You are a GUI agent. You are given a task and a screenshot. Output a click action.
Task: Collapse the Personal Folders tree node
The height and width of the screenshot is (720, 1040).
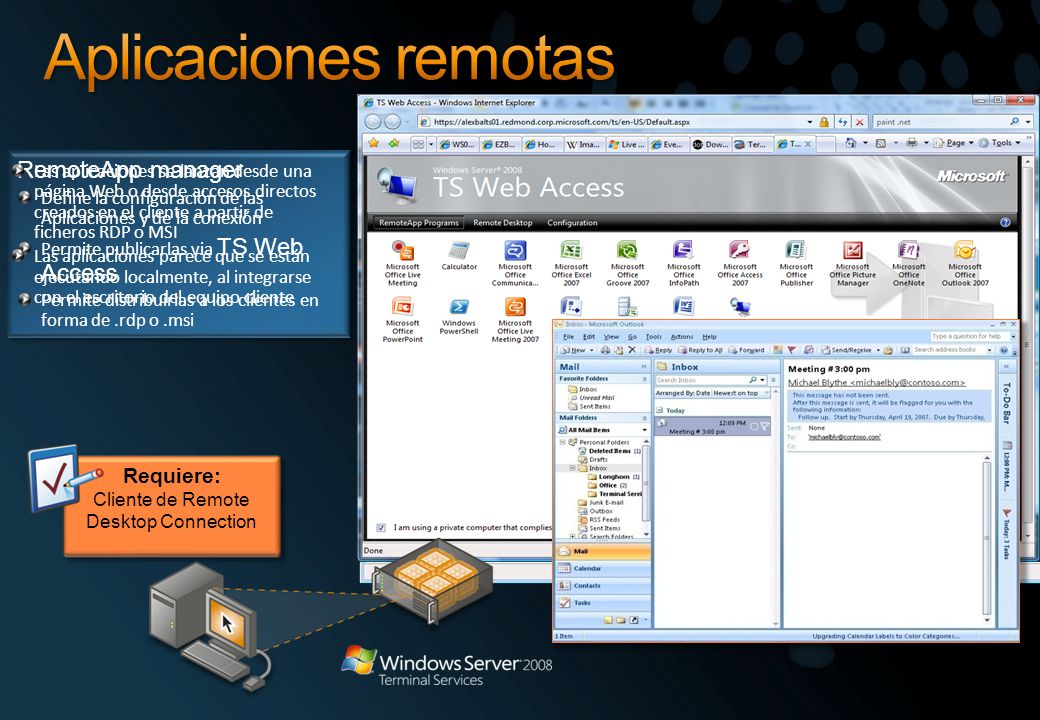(x=562, y=442)
